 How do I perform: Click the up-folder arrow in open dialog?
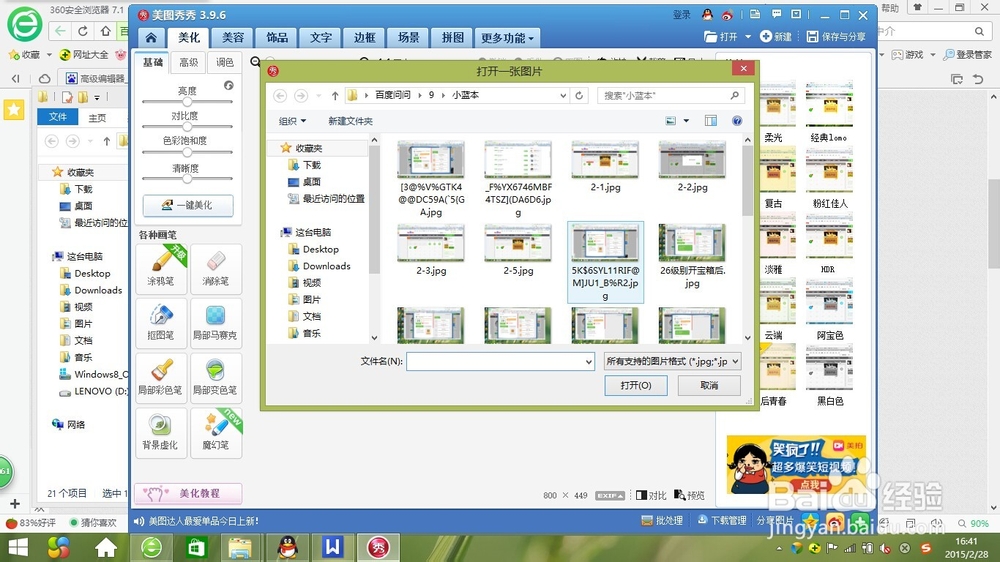coord(335,95)
